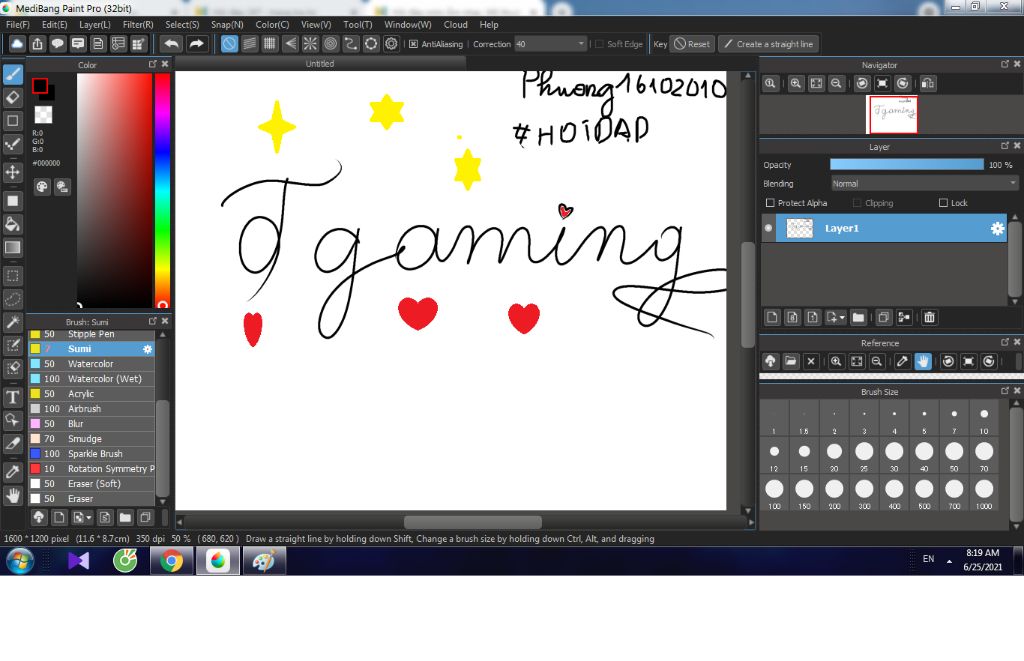Open the Correction value dropdown
Image resolution: width=1024 pixels, height=661 pixels.
pyautogui.click(x=581, y=44)
